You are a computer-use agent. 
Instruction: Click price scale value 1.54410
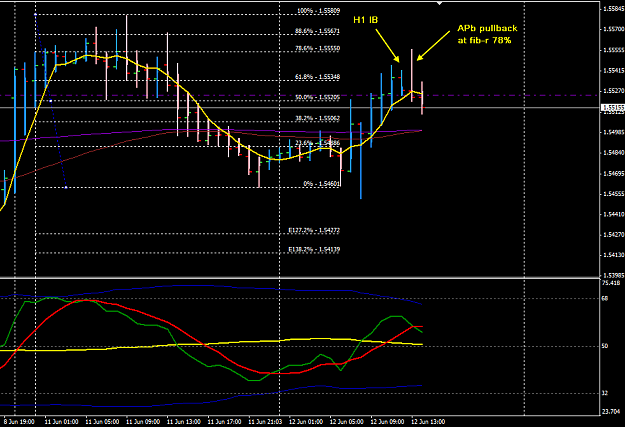pyautogui.click(x=613, y=214)
